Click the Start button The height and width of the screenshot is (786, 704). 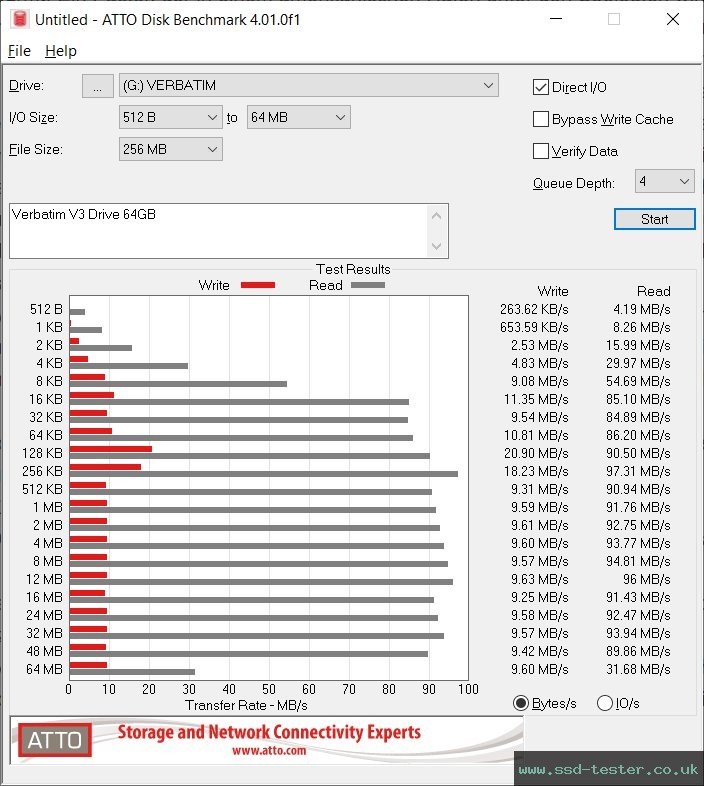coord(654,219)
